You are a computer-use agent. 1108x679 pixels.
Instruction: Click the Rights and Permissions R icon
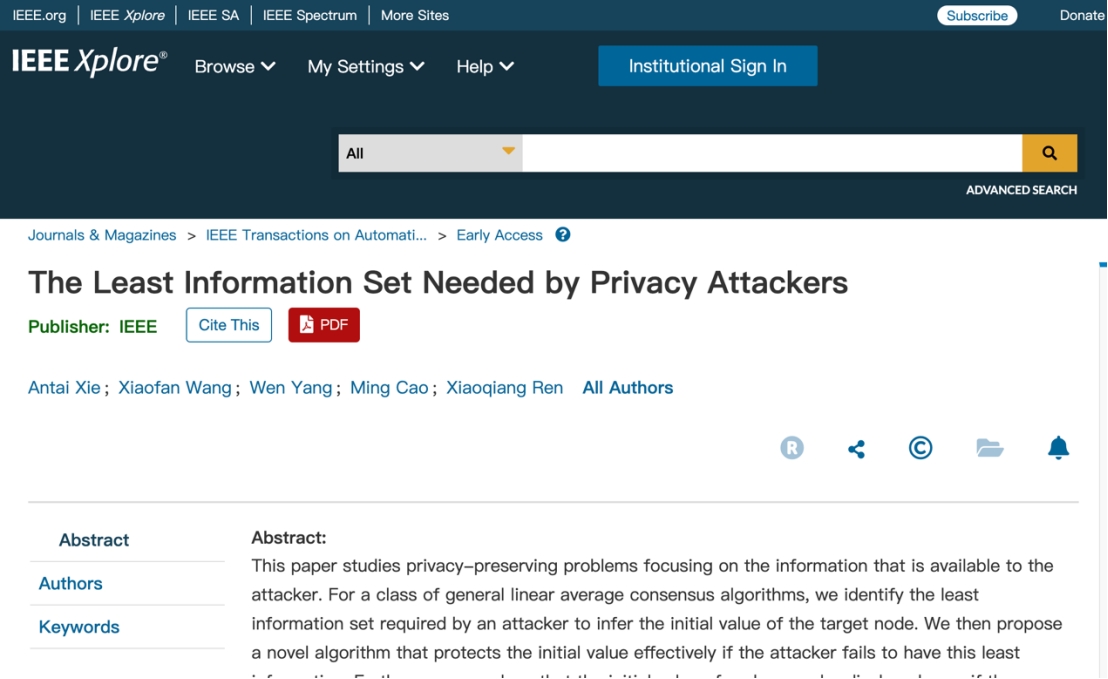click(792, 448)
